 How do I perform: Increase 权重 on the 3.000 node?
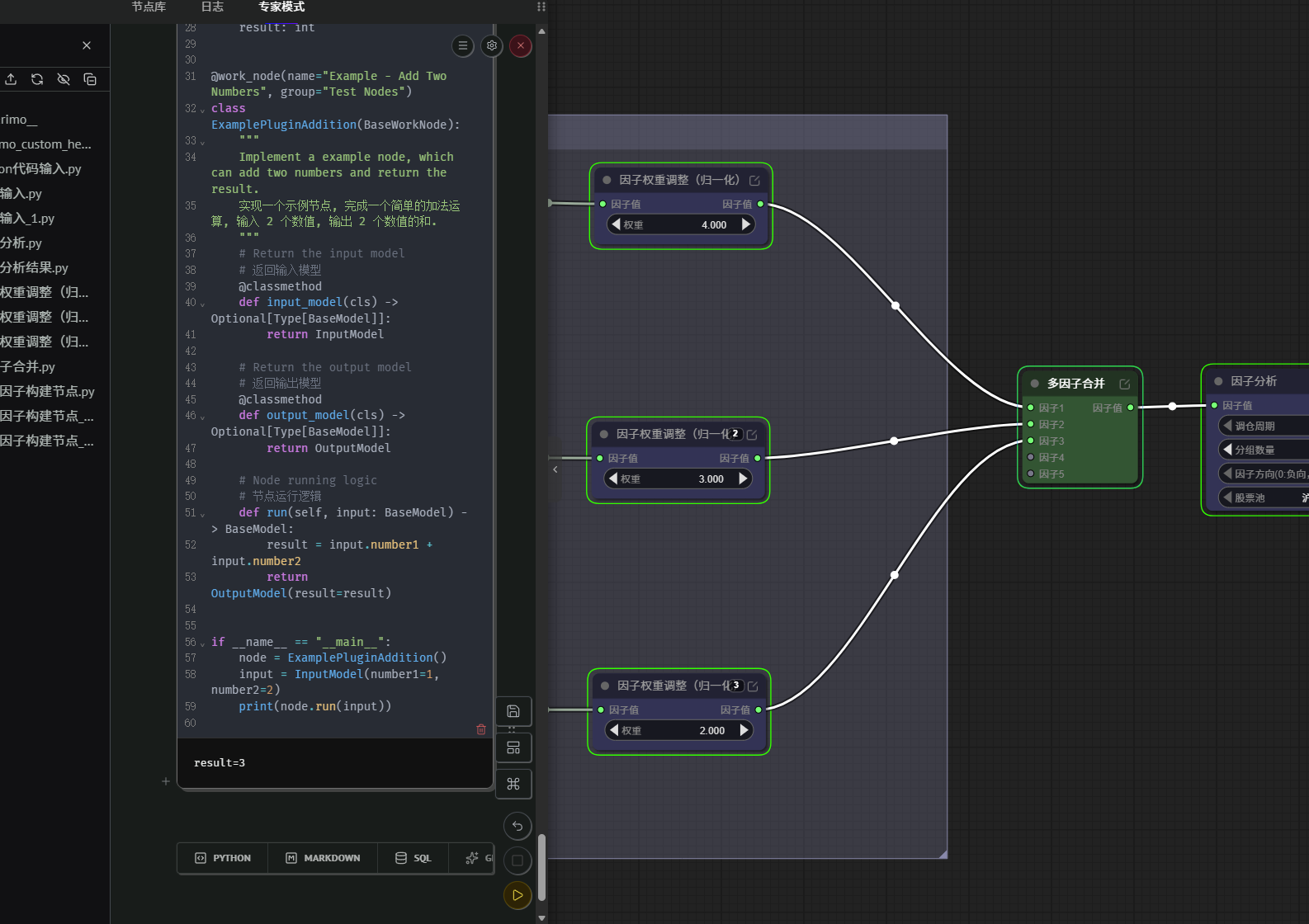[743, 478]
